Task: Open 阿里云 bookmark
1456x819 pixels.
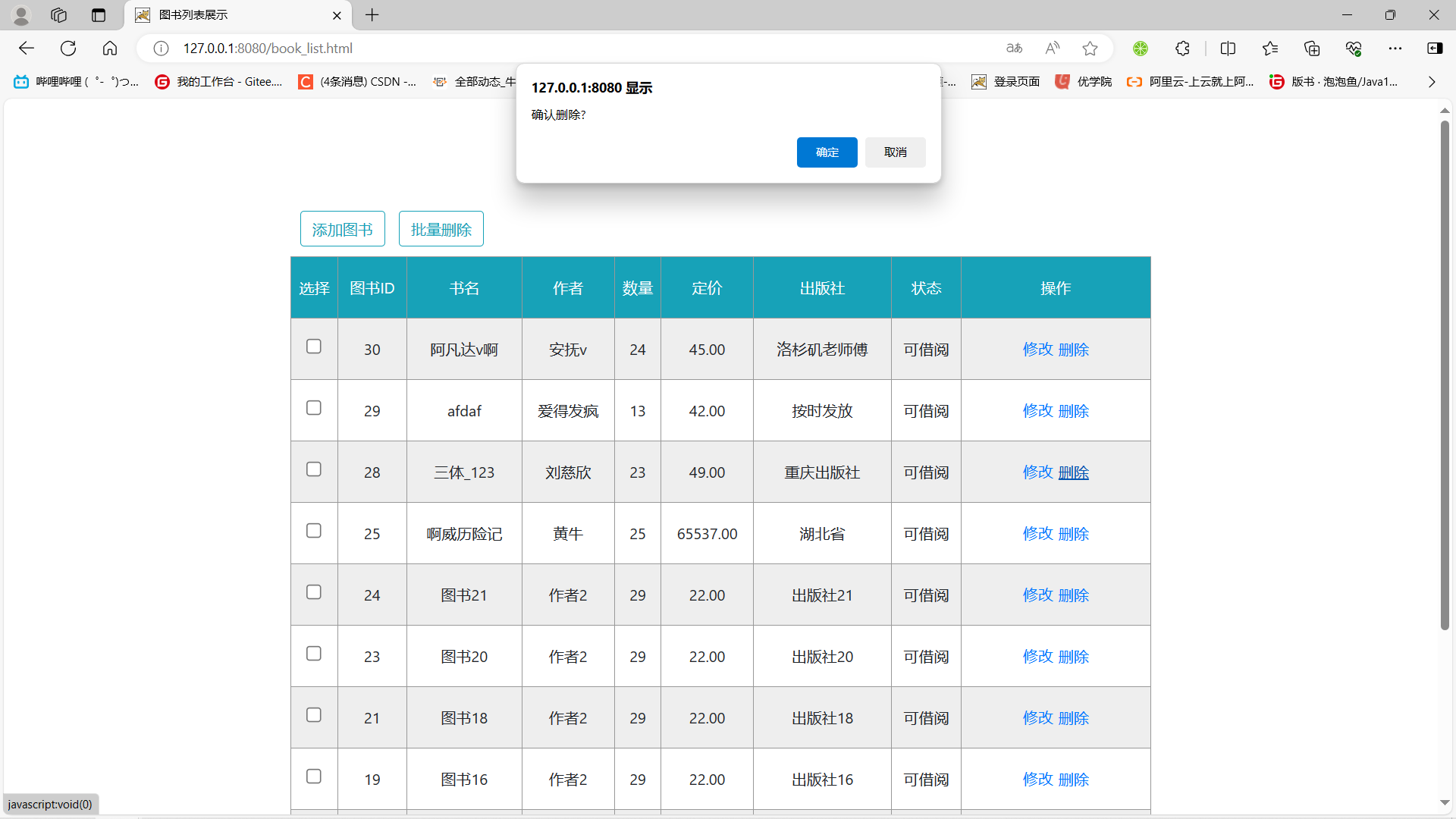Action: coord(1190,82)
